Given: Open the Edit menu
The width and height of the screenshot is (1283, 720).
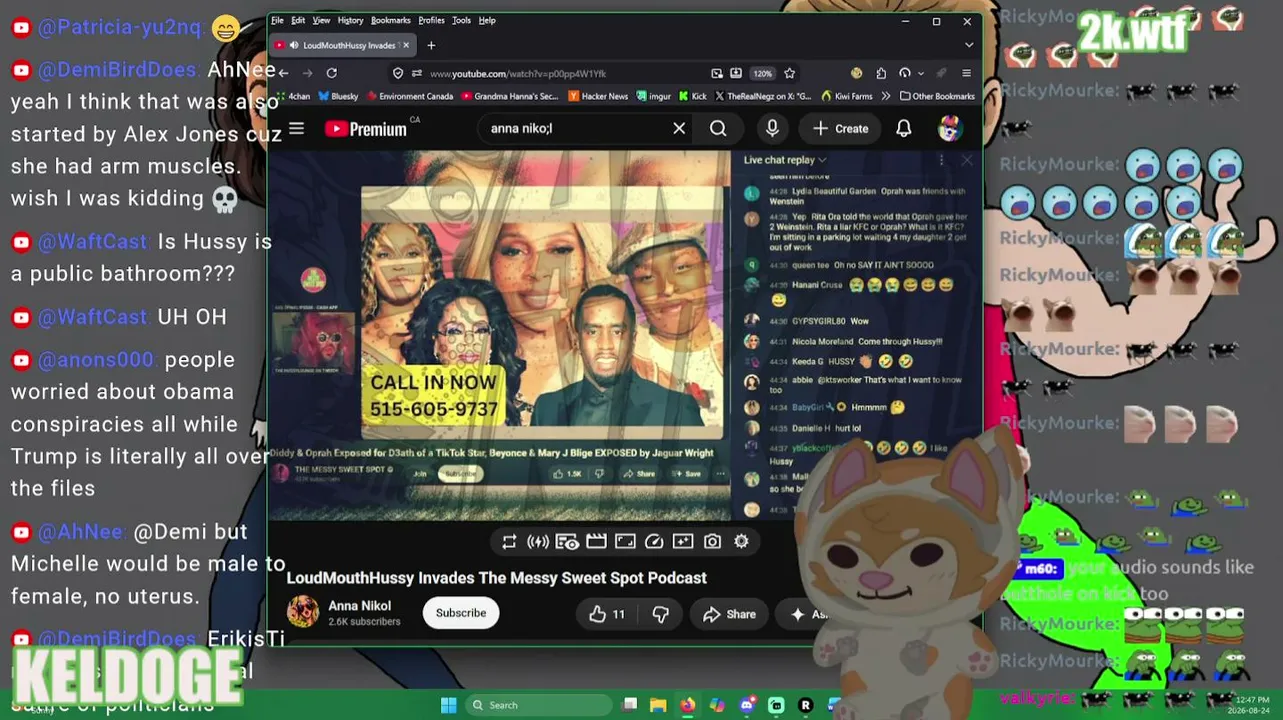Looking at the screenshot, I should 298,20.
